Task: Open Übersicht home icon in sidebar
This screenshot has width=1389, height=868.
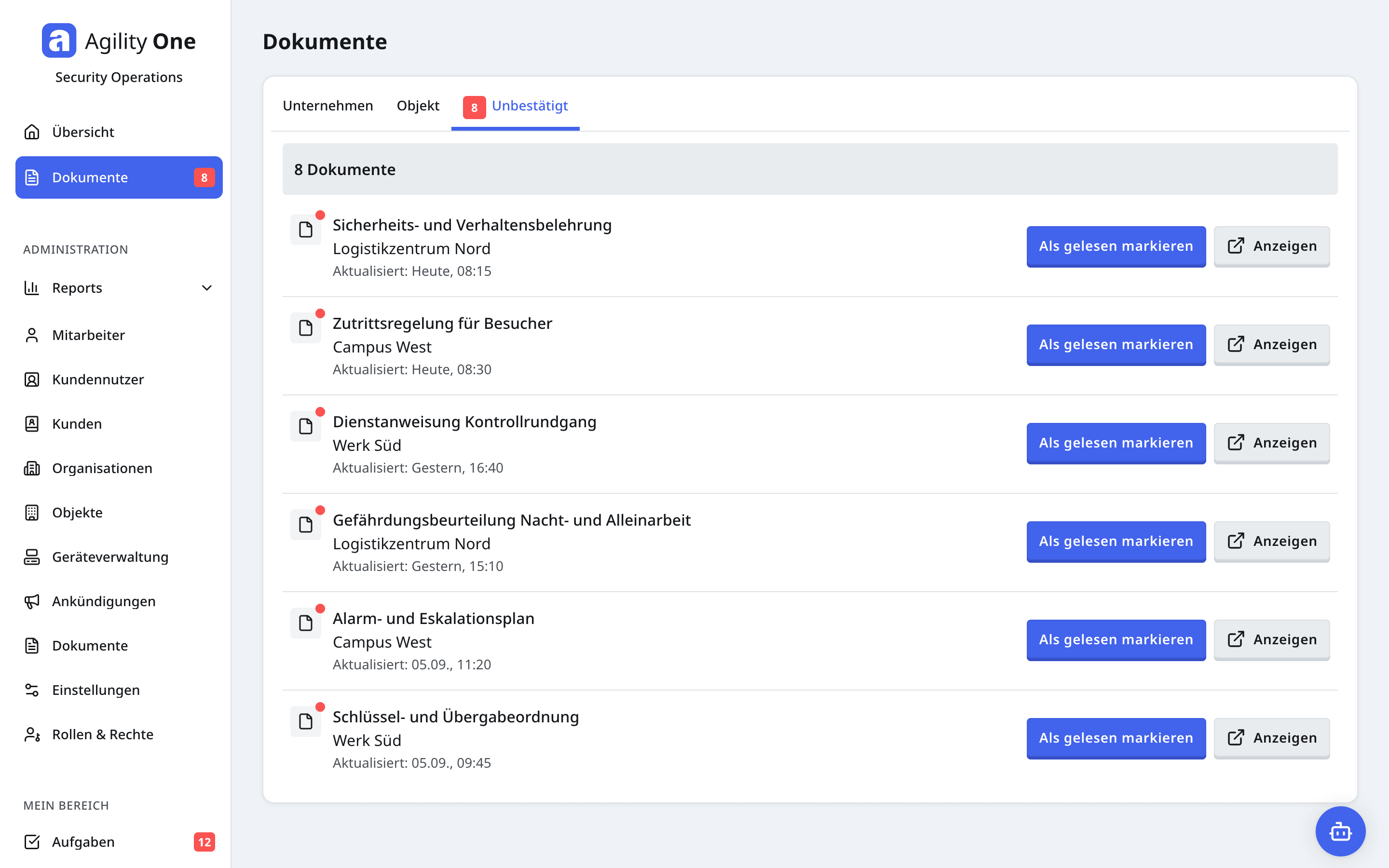Action: click(x=32, y=132)
